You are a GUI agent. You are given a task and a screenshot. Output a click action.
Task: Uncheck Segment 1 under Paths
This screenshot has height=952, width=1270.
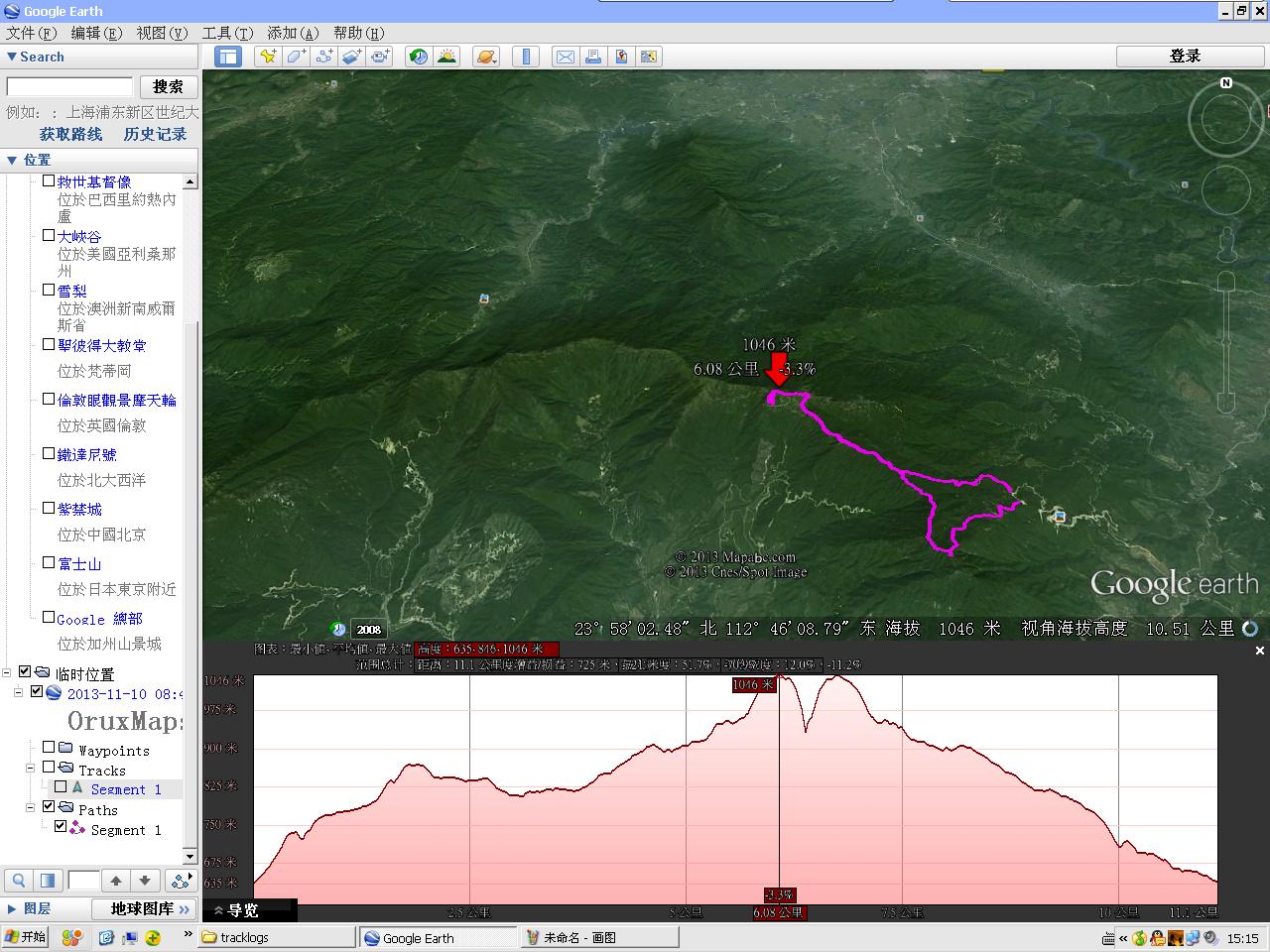[x=61, y=826]
